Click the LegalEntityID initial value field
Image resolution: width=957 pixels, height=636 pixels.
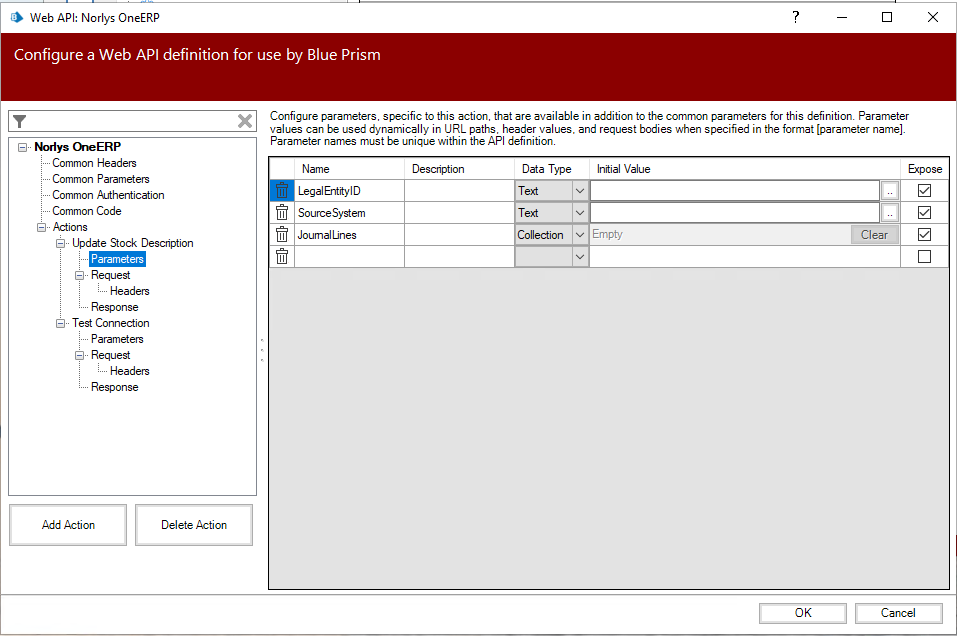[x=734, y=191]
